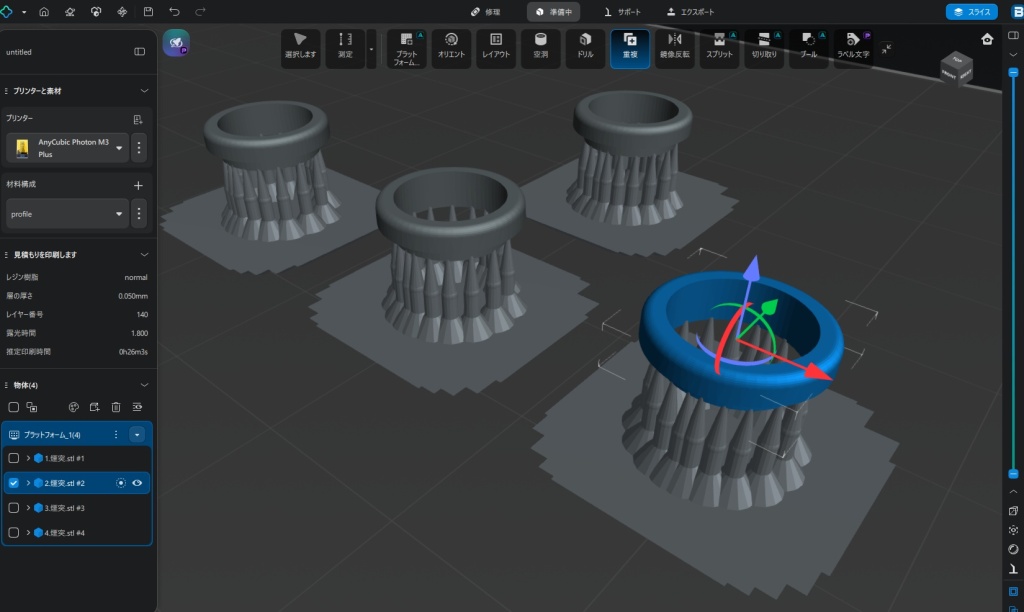Open the 空洞 hollow tool
This screenshot has width=1024, height=612.
[540, 47]
